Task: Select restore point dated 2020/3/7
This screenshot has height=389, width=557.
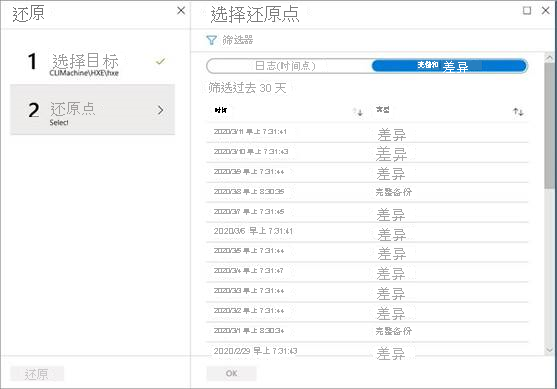Action: coord(367,212)
